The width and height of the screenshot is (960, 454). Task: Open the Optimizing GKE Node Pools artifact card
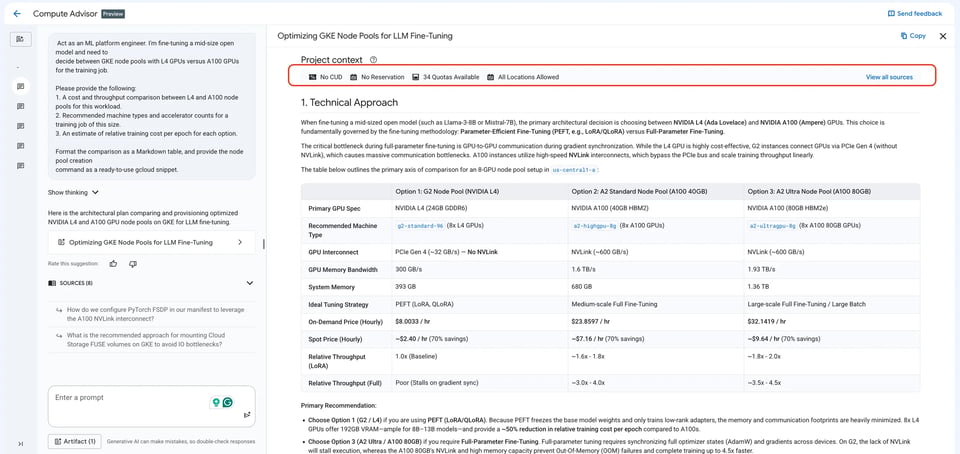(152, 242)
